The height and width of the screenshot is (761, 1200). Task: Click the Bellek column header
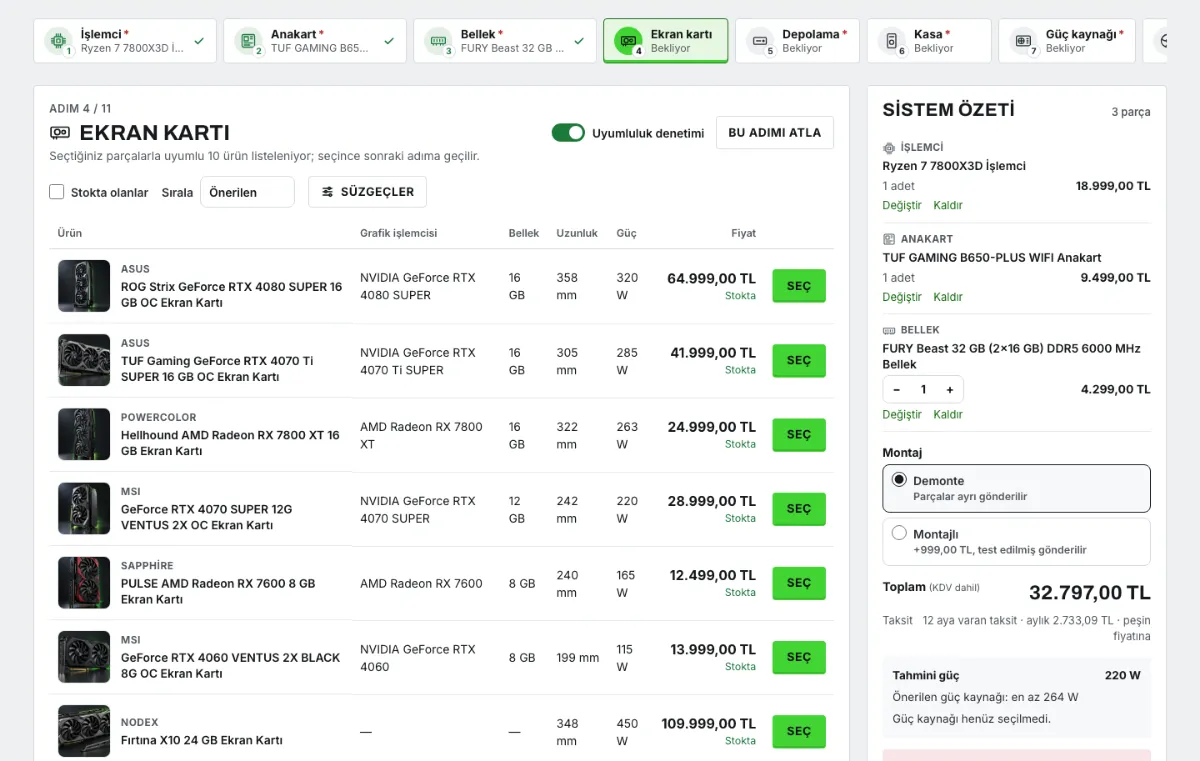point(524,233)
